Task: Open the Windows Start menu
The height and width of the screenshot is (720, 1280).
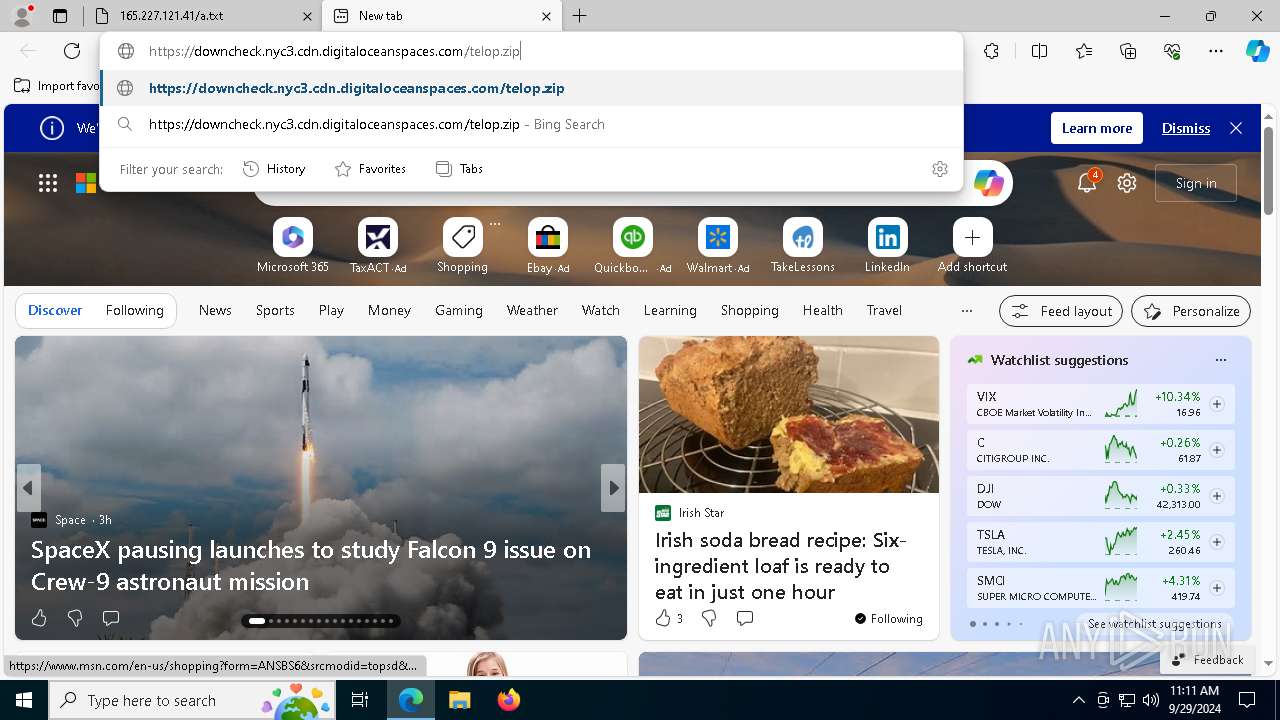Action: pyautogui.click(x=24, y=700)
